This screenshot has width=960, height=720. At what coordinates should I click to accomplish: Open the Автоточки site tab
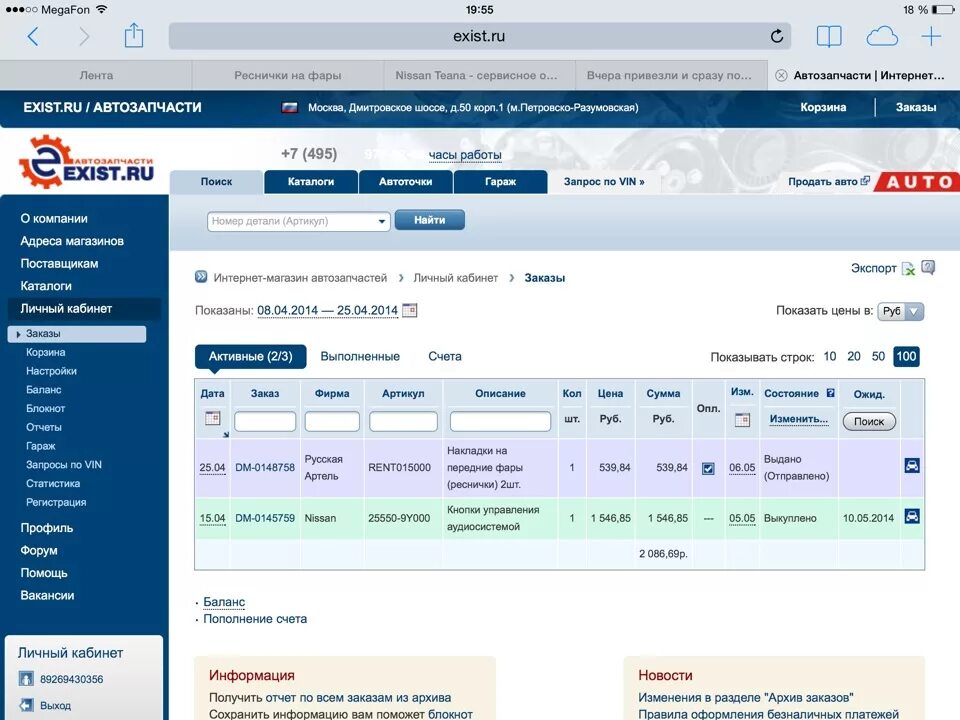[405, 182]
